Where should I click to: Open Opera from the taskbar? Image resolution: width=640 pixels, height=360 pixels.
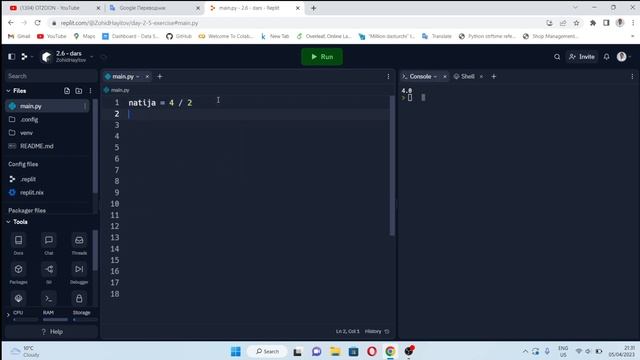coord(372,351)
